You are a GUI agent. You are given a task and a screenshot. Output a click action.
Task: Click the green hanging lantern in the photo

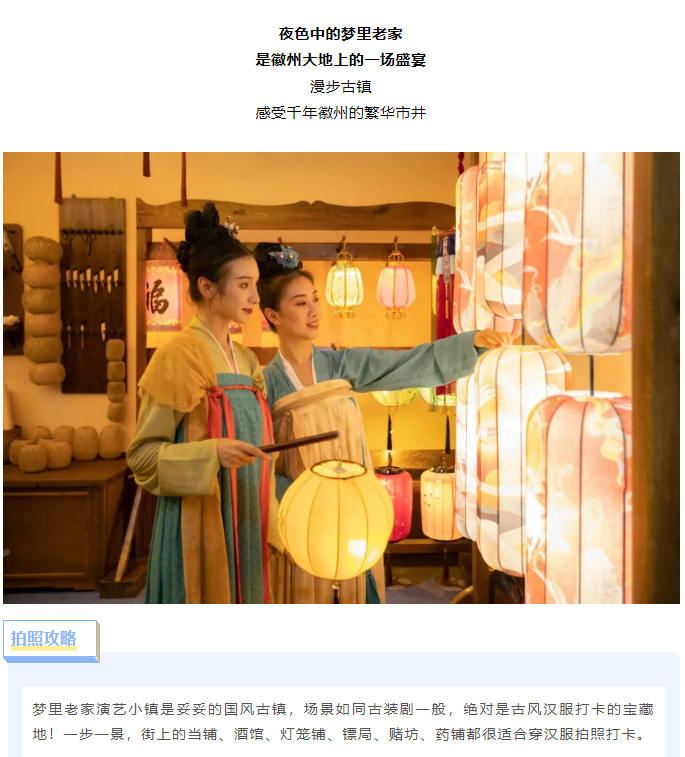click(344, 285)
